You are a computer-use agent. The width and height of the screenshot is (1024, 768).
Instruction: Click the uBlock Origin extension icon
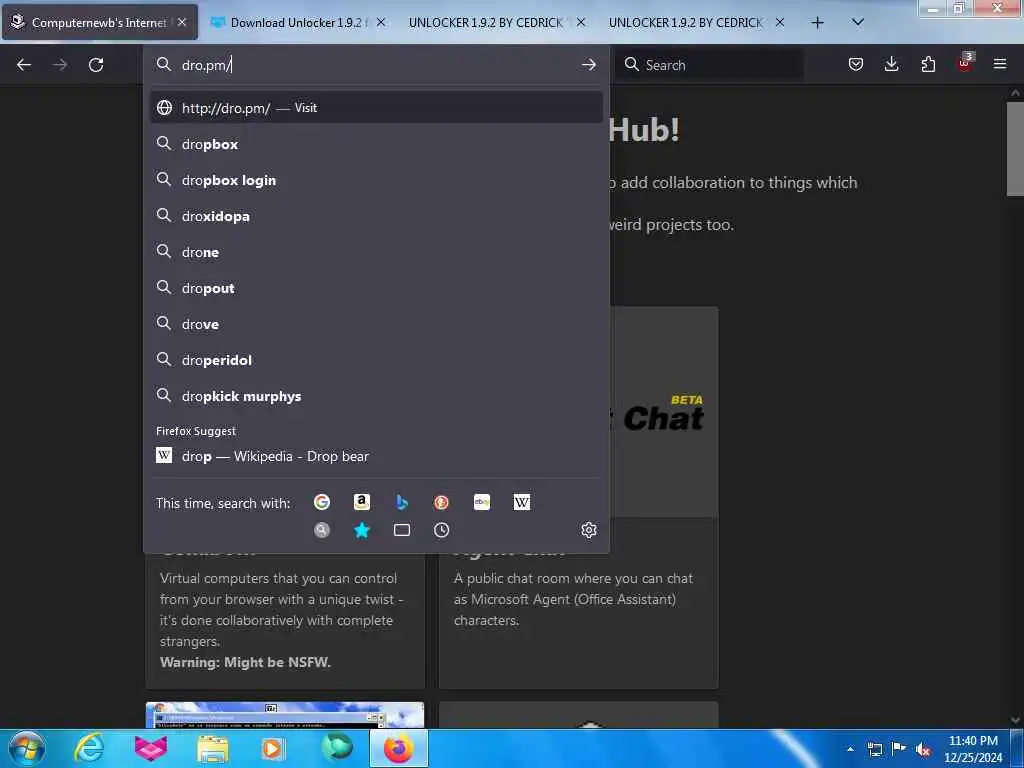965,63
